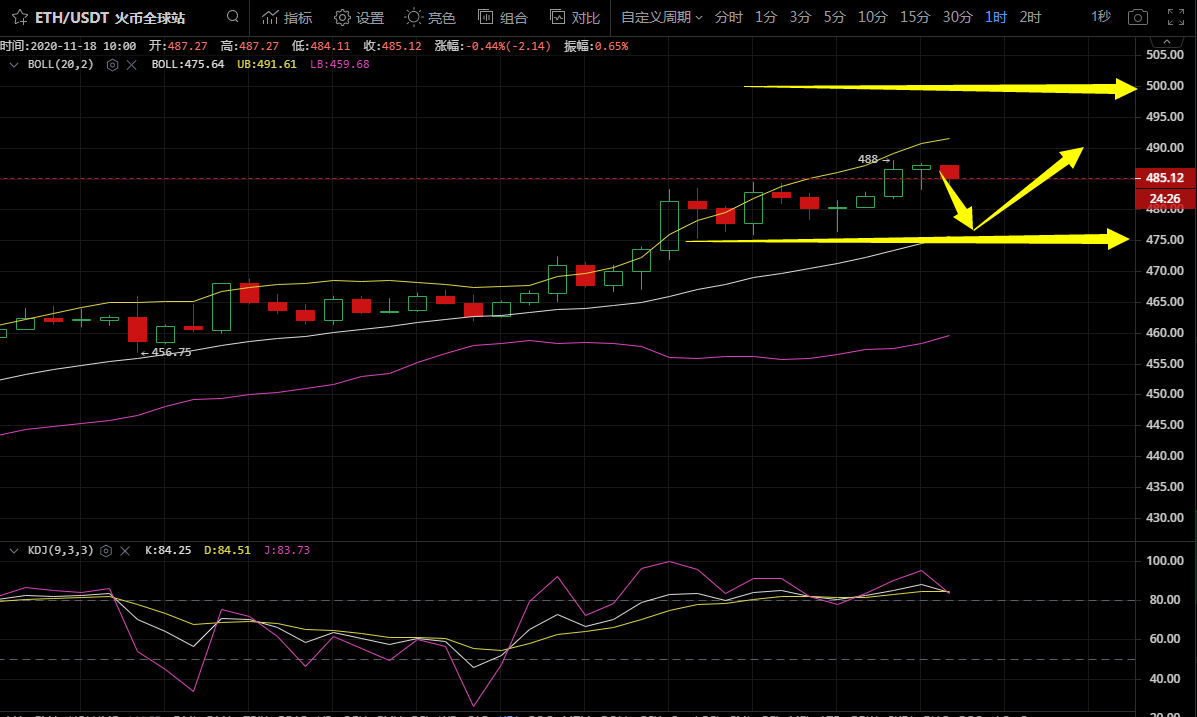Expand the 自定义周期 custom period dropdown

click(661, 17)
